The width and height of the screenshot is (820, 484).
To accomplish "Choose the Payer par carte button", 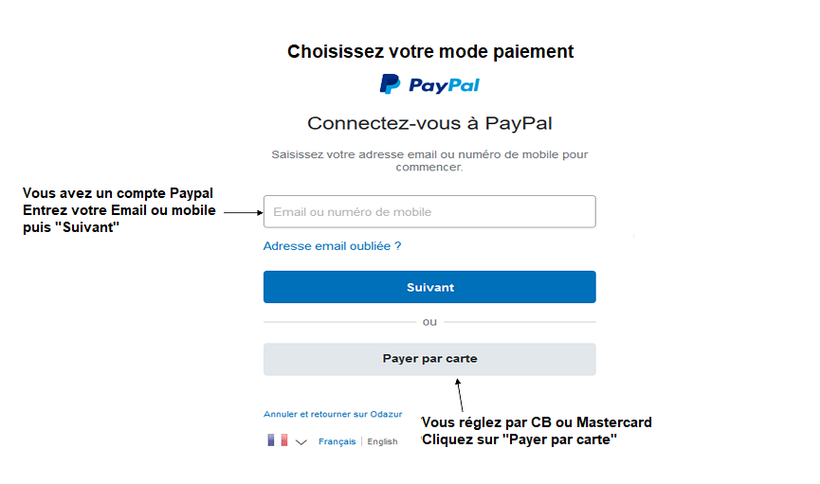I will click(429, 359).
